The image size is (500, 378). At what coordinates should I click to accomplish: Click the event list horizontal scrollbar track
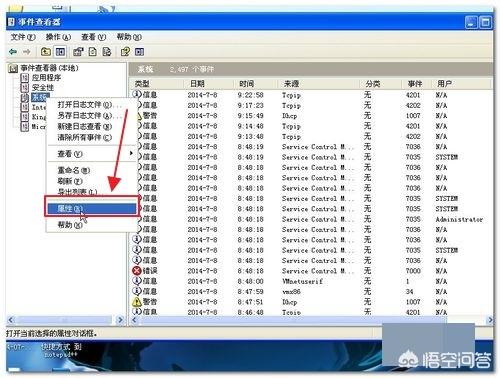(312, 320)
